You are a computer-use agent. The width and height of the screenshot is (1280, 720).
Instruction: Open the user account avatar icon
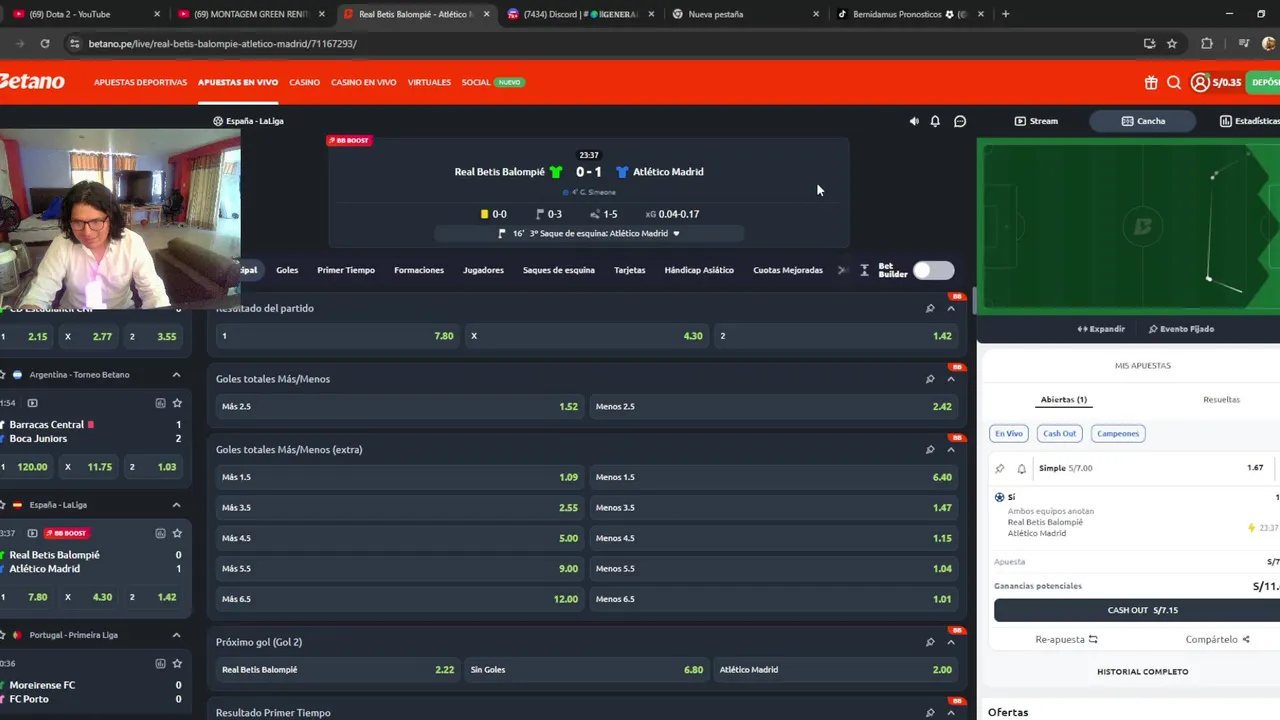click(x=1200, y=83)
